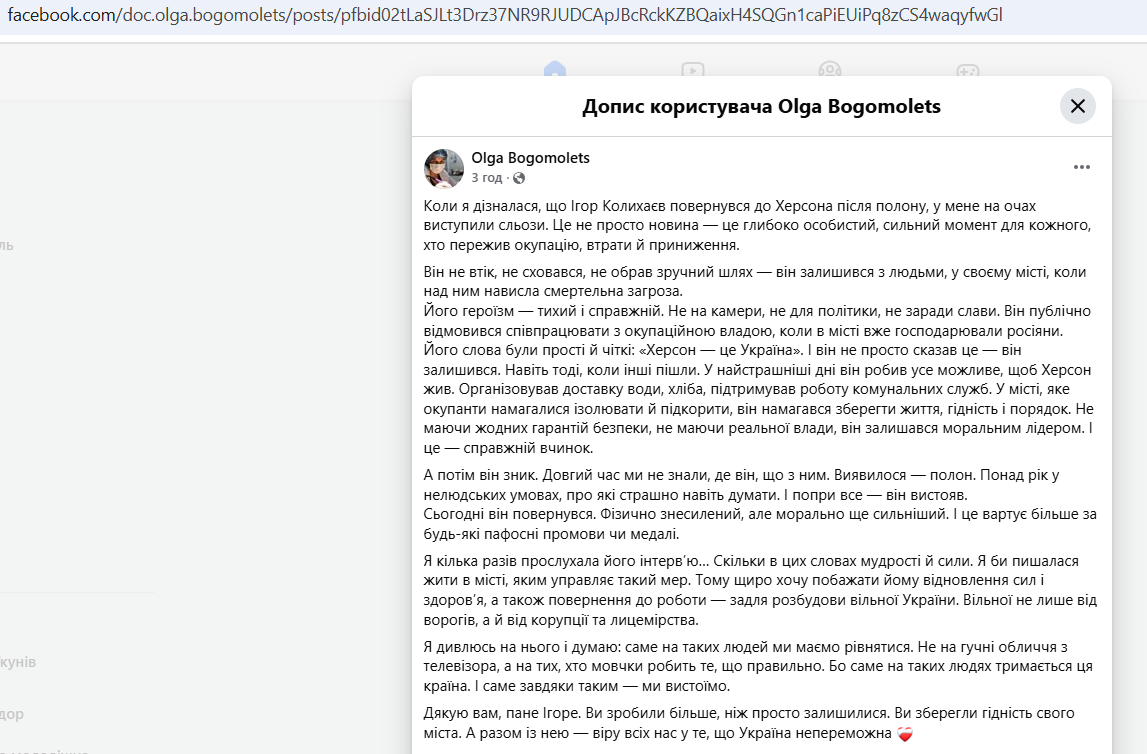
Task: Click the paragraph starting 'Я кілька разів прослухала'
Action: (x=760, y=590)
